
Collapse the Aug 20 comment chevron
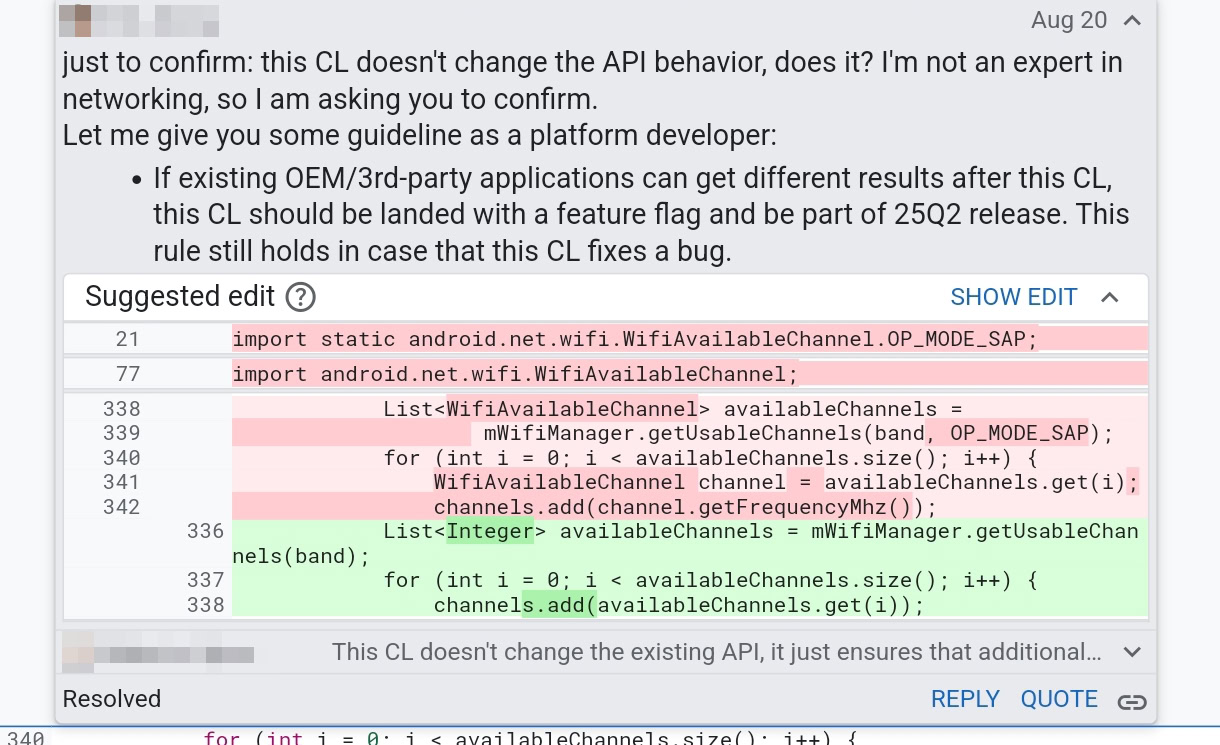[x=1132, y=21]
